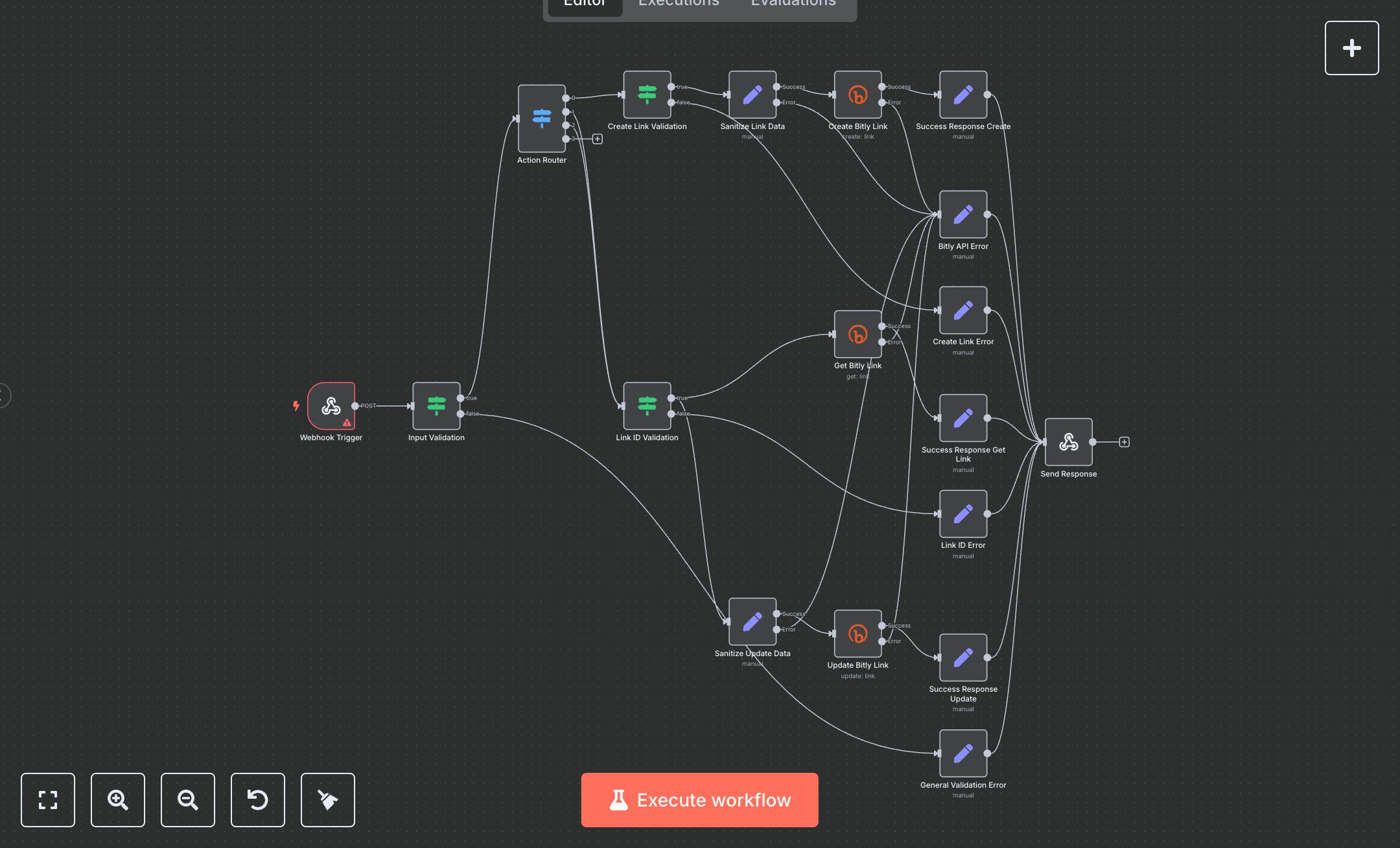The image size is (1400, 848).
Task: Select the Update Bitly Link node
Action: click(x=857, y=633)
